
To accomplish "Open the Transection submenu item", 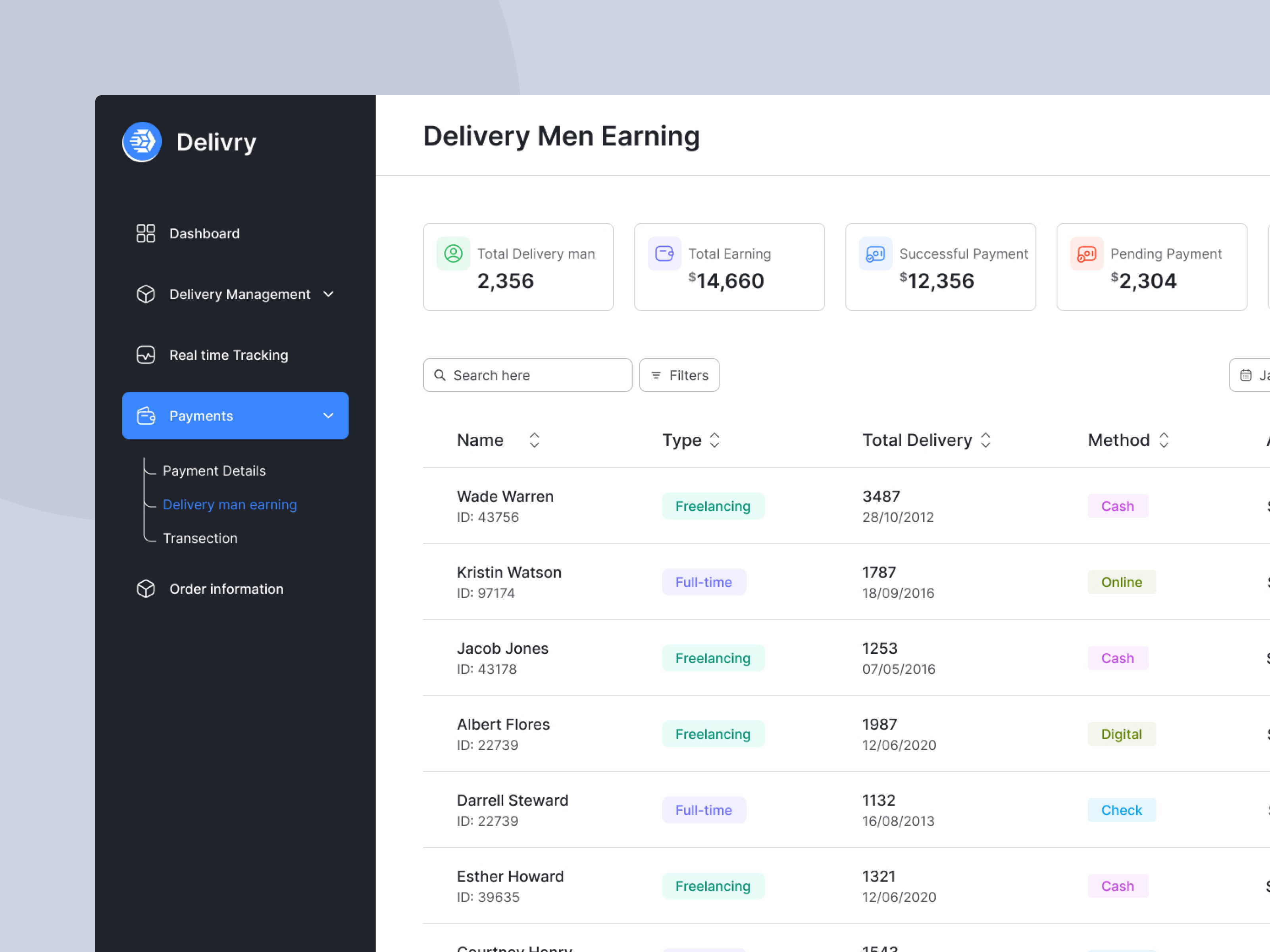I will click(x=200, y=538).
